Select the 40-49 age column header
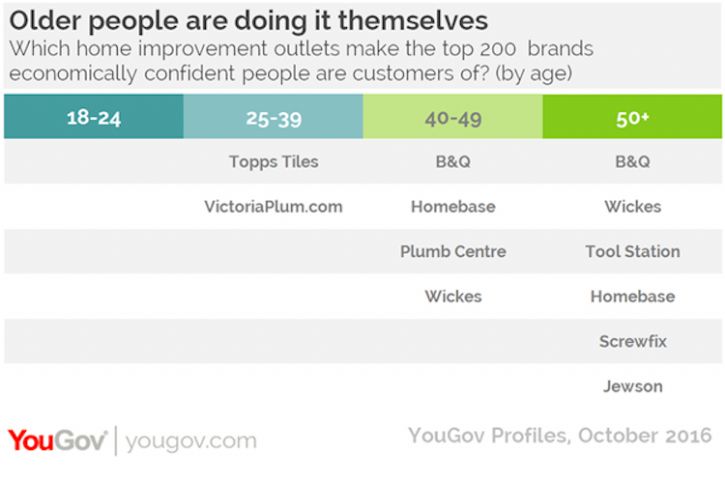The height and width of the screenshot is (483, 725). coord(453,116)
